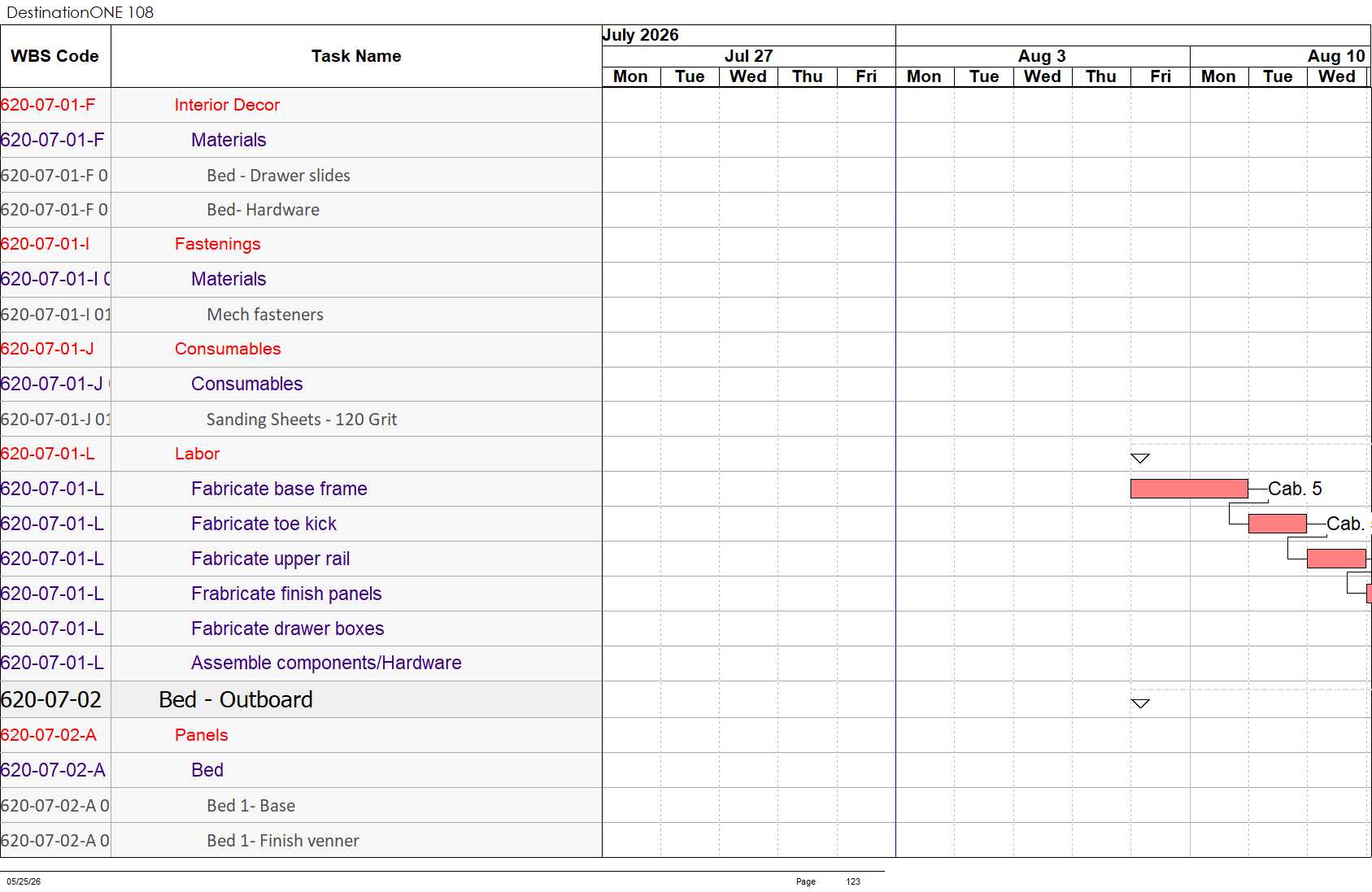Click the DestinationONE 108 title text

pyautogui.click(x=80, y=12)
